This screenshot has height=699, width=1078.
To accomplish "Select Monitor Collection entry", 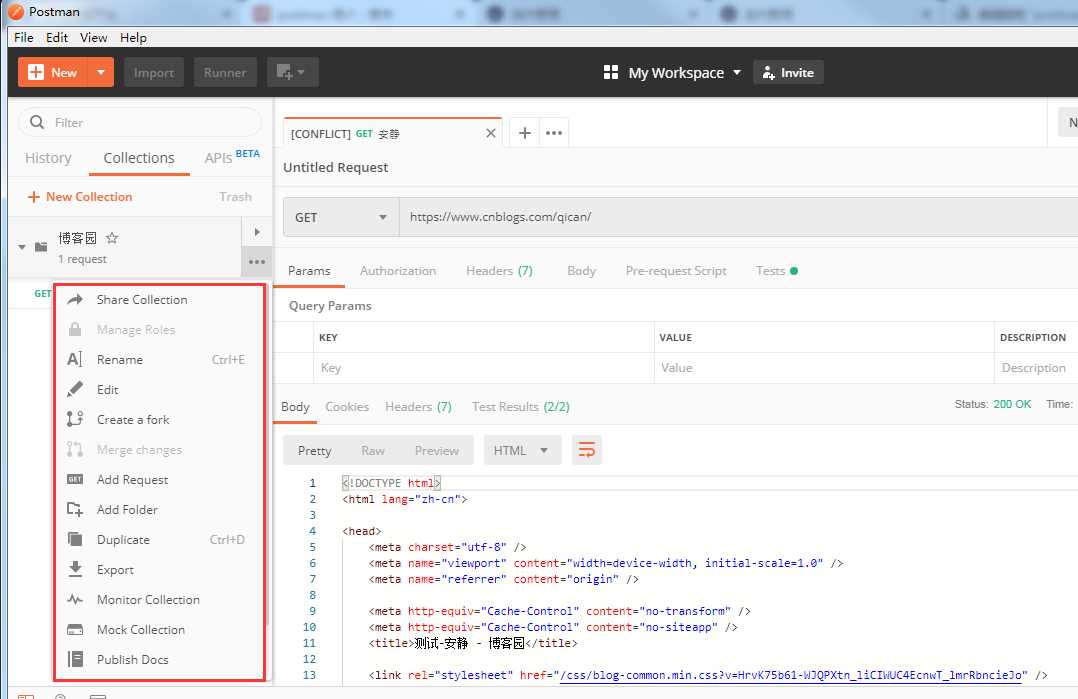I will tap(160, 599).
